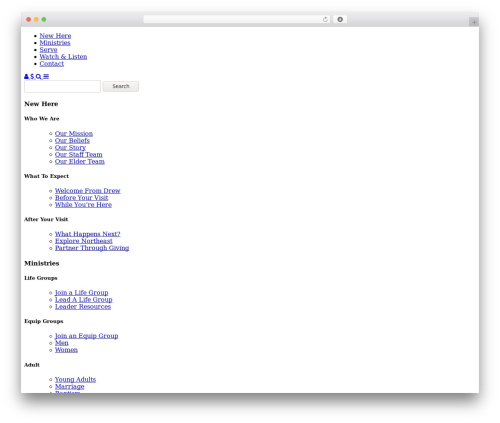
Task: Click the yellow minimize window button
Action: coord(36,20)
